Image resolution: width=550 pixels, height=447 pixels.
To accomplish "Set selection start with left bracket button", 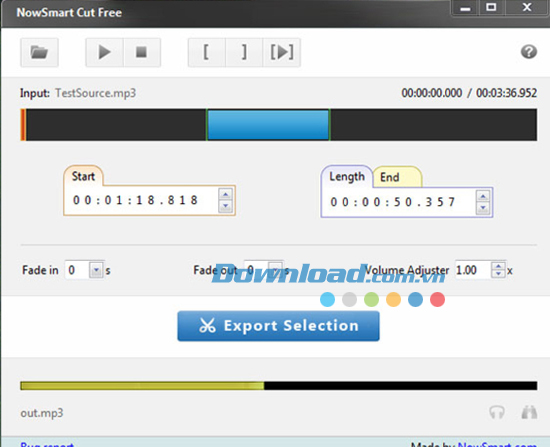I will tap(207, 52).
